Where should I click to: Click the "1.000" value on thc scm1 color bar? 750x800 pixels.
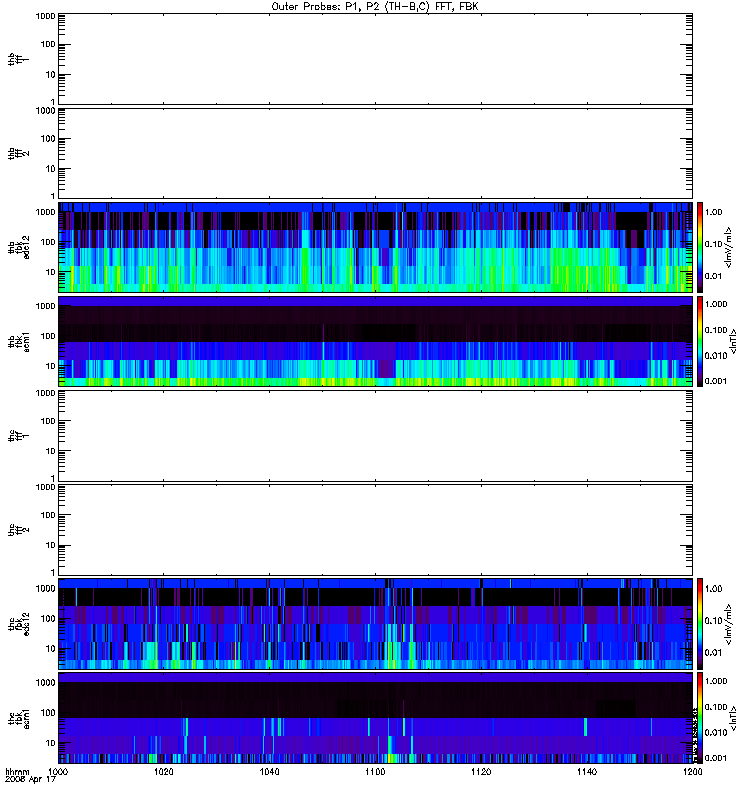point(715,681)
